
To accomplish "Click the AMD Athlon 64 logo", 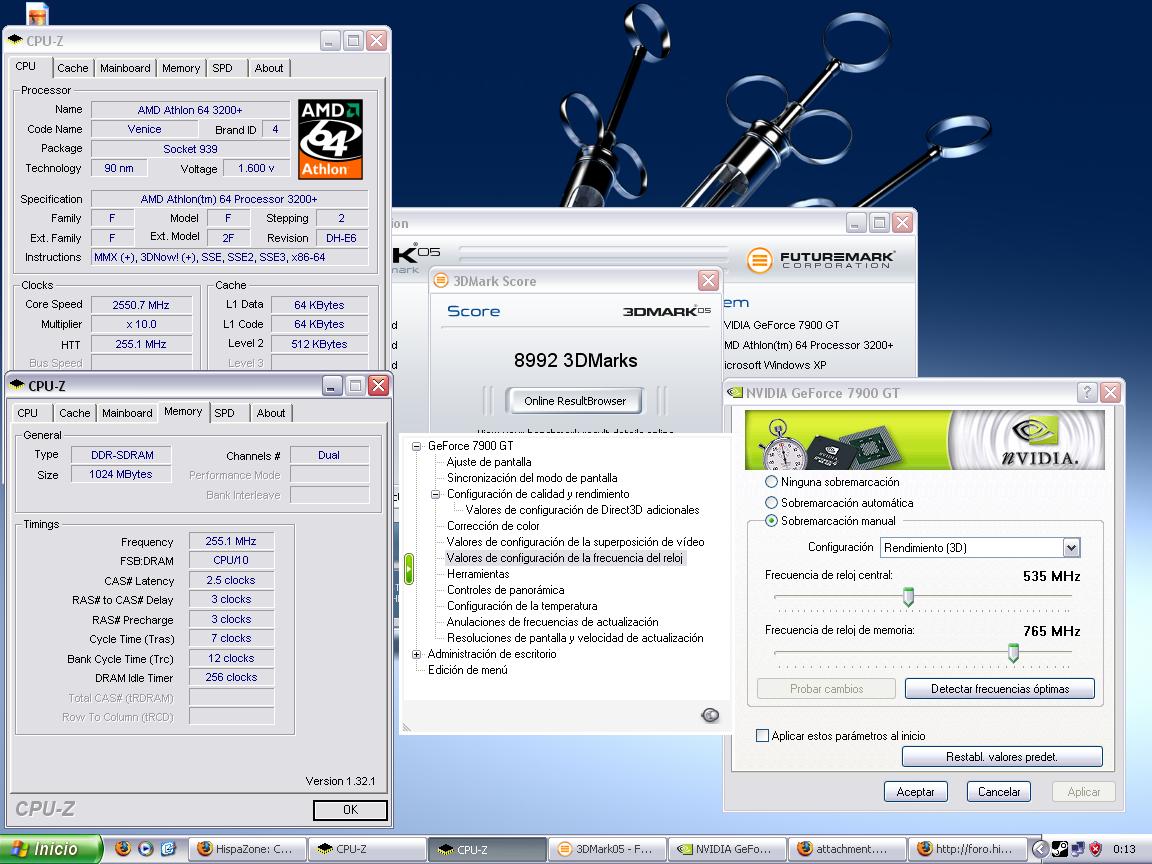I will tap(330, 139).
